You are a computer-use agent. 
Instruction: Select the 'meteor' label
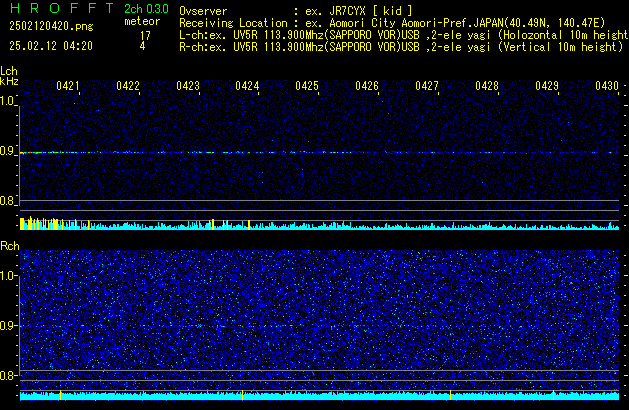tap(142, 21)
